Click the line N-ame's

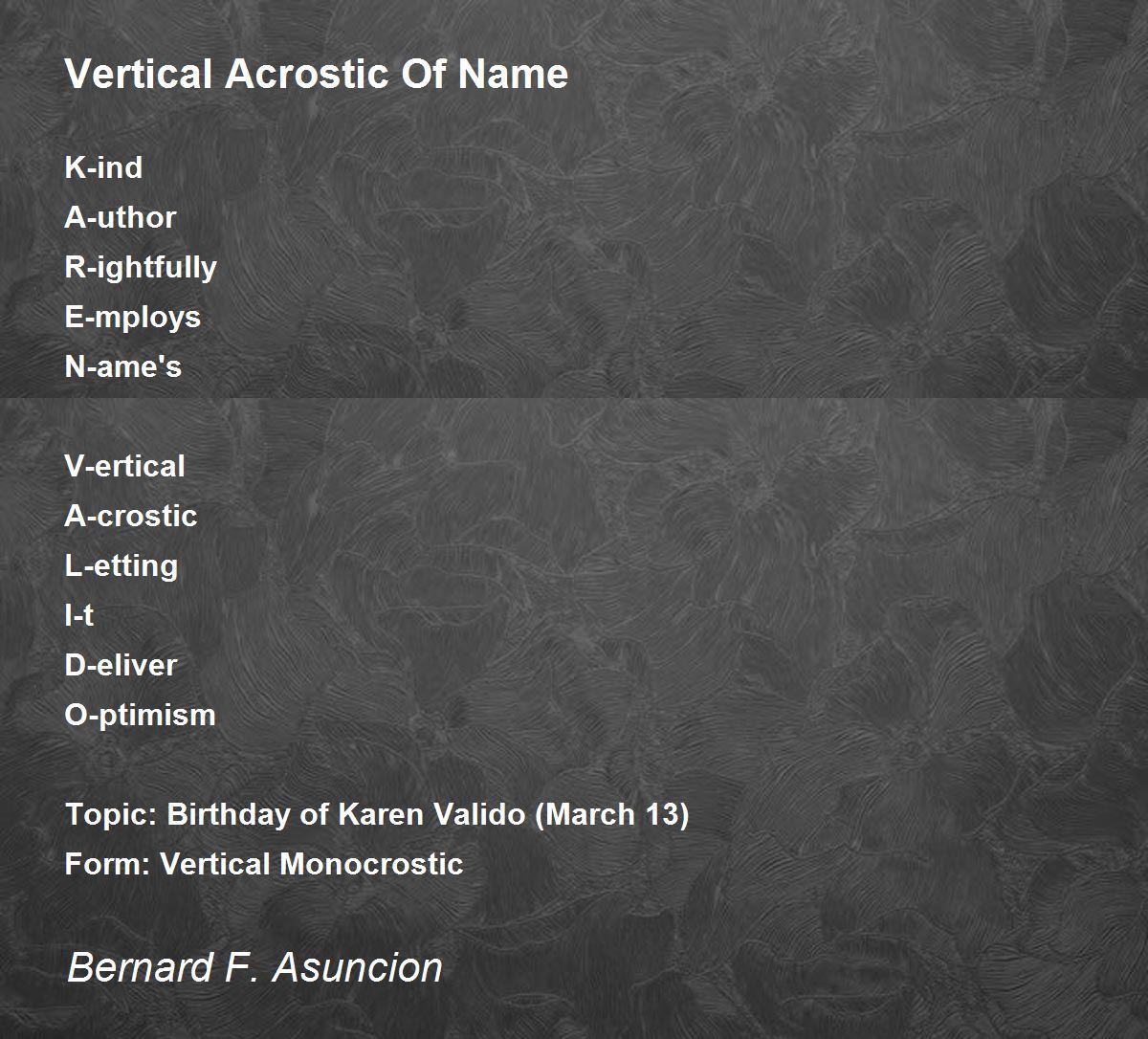123,366
